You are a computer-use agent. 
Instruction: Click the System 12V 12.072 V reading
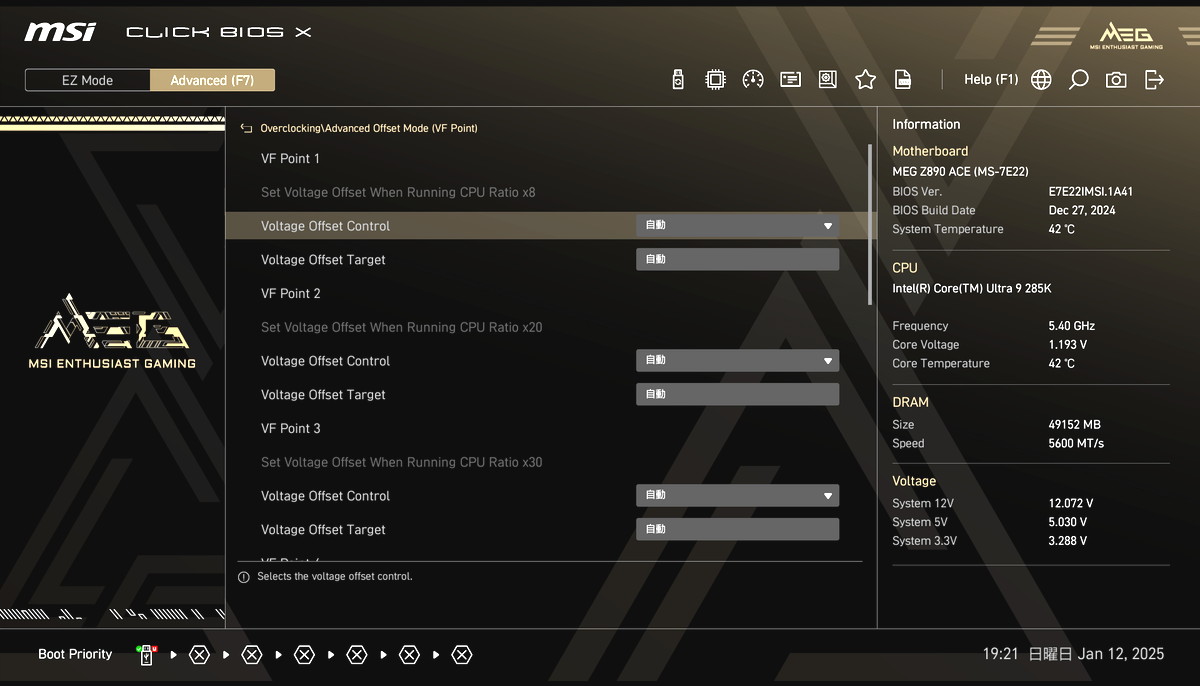(x=1071, y=504)
